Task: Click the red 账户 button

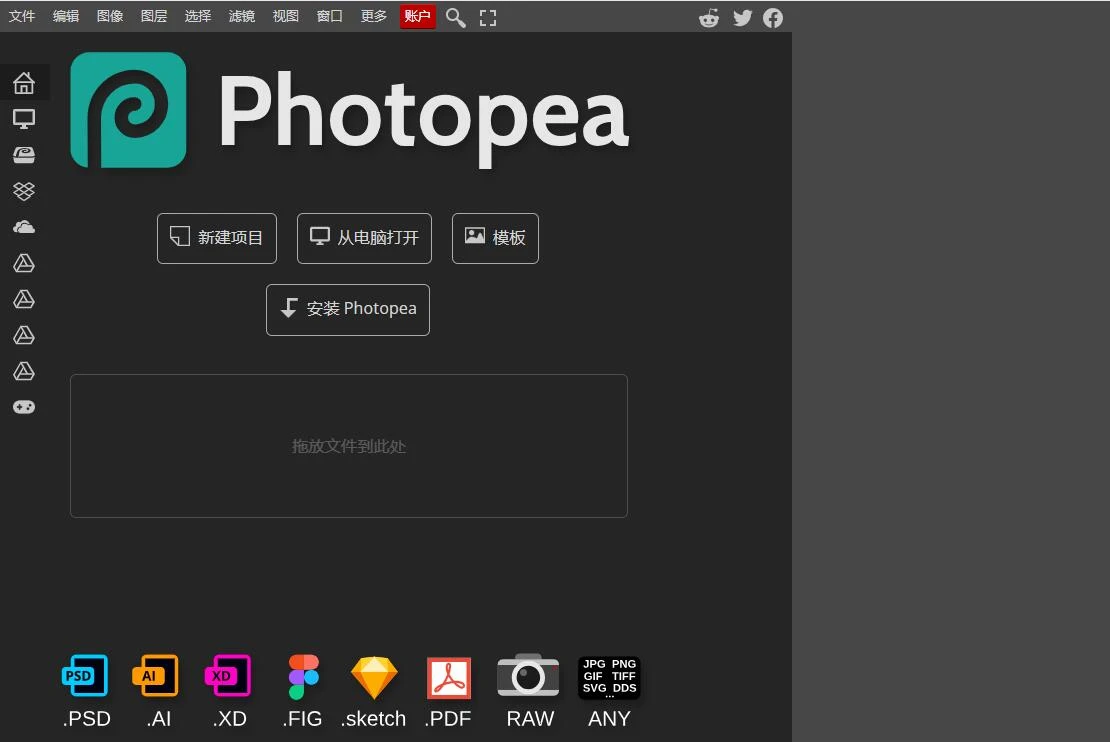Action: 418,16
